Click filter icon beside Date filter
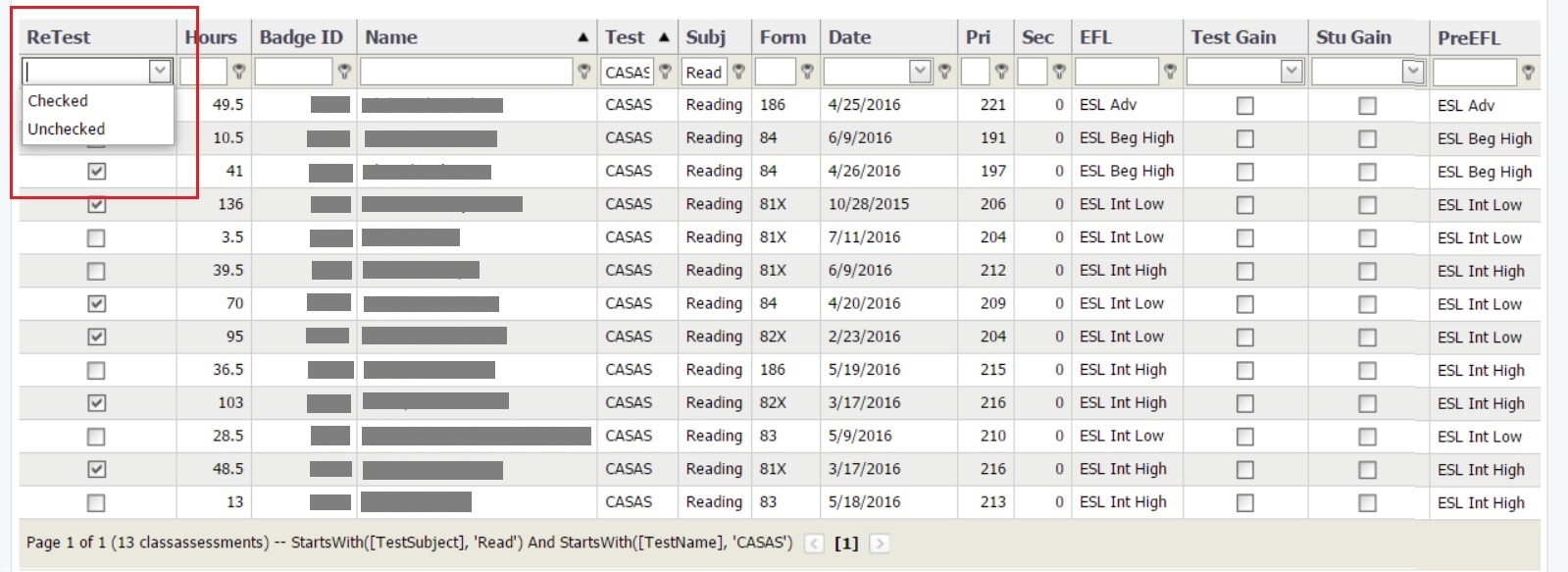The image size is (1568, 572). (944, 72)
